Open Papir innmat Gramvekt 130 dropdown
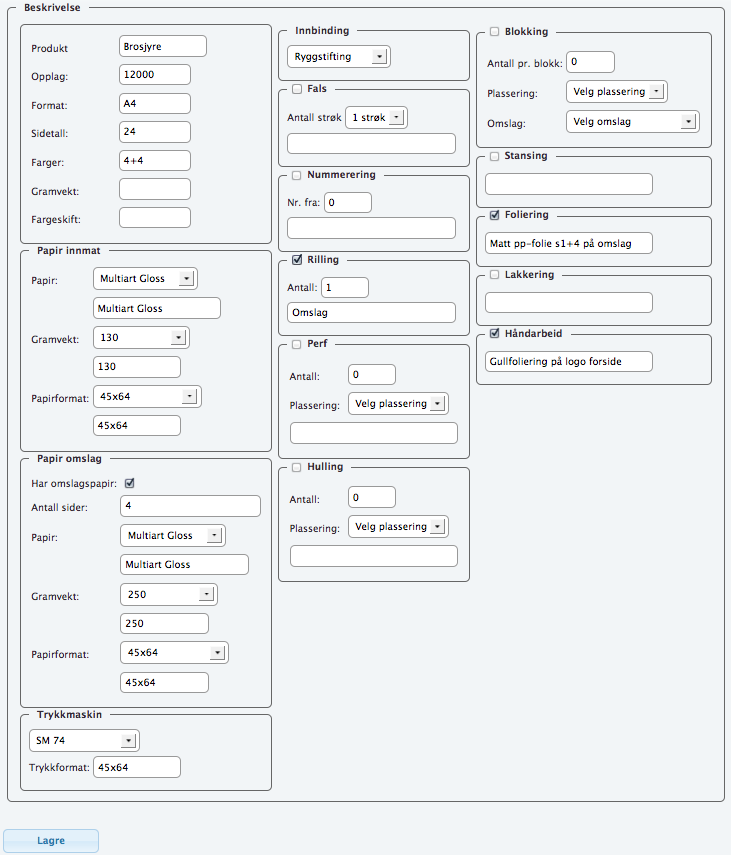The width and height of the screenshot is (731, 855). tap(140, 338)
